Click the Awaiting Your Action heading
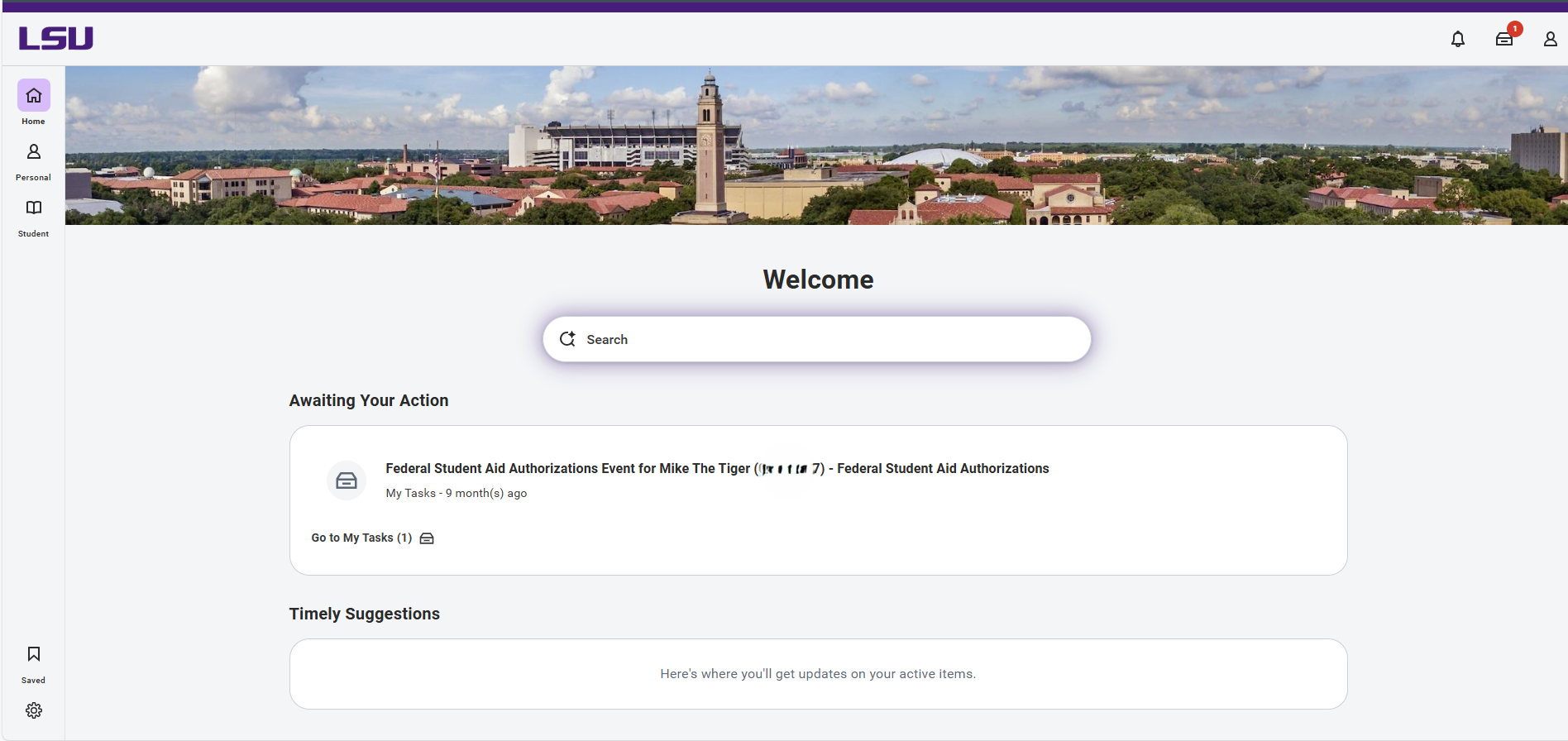Image resolution: width=1568 pixels, height=741 pixels. (x=369, y=400)
